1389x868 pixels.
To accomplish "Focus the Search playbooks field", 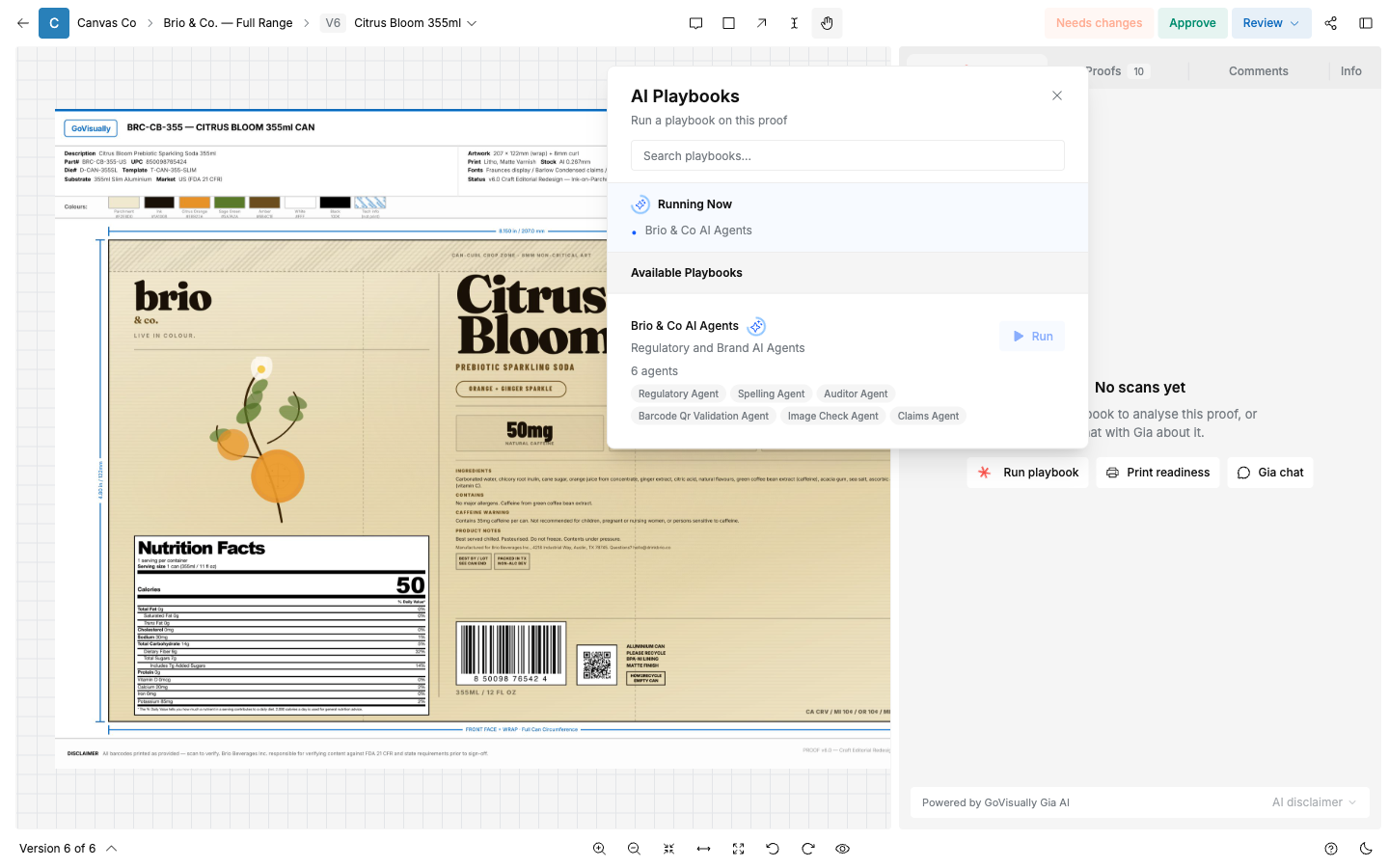I will [848, 155].
